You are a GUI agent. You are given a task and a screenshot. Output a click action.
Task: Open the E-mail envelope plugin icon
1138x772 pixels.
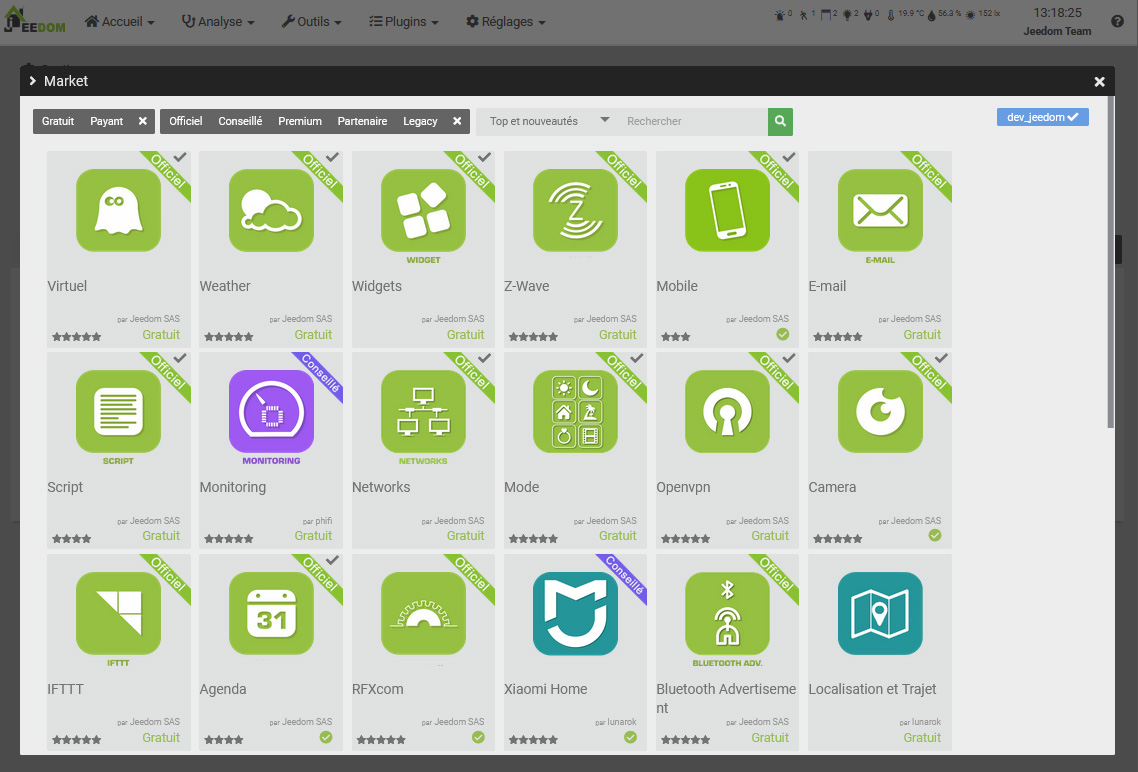coord(880,210)
